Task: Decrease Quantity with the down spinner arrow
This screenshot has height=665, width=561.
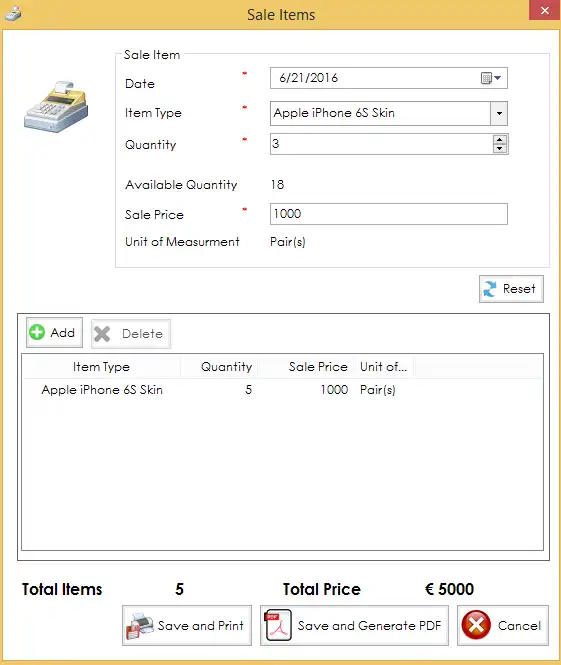Action: [x=500, y=148]
